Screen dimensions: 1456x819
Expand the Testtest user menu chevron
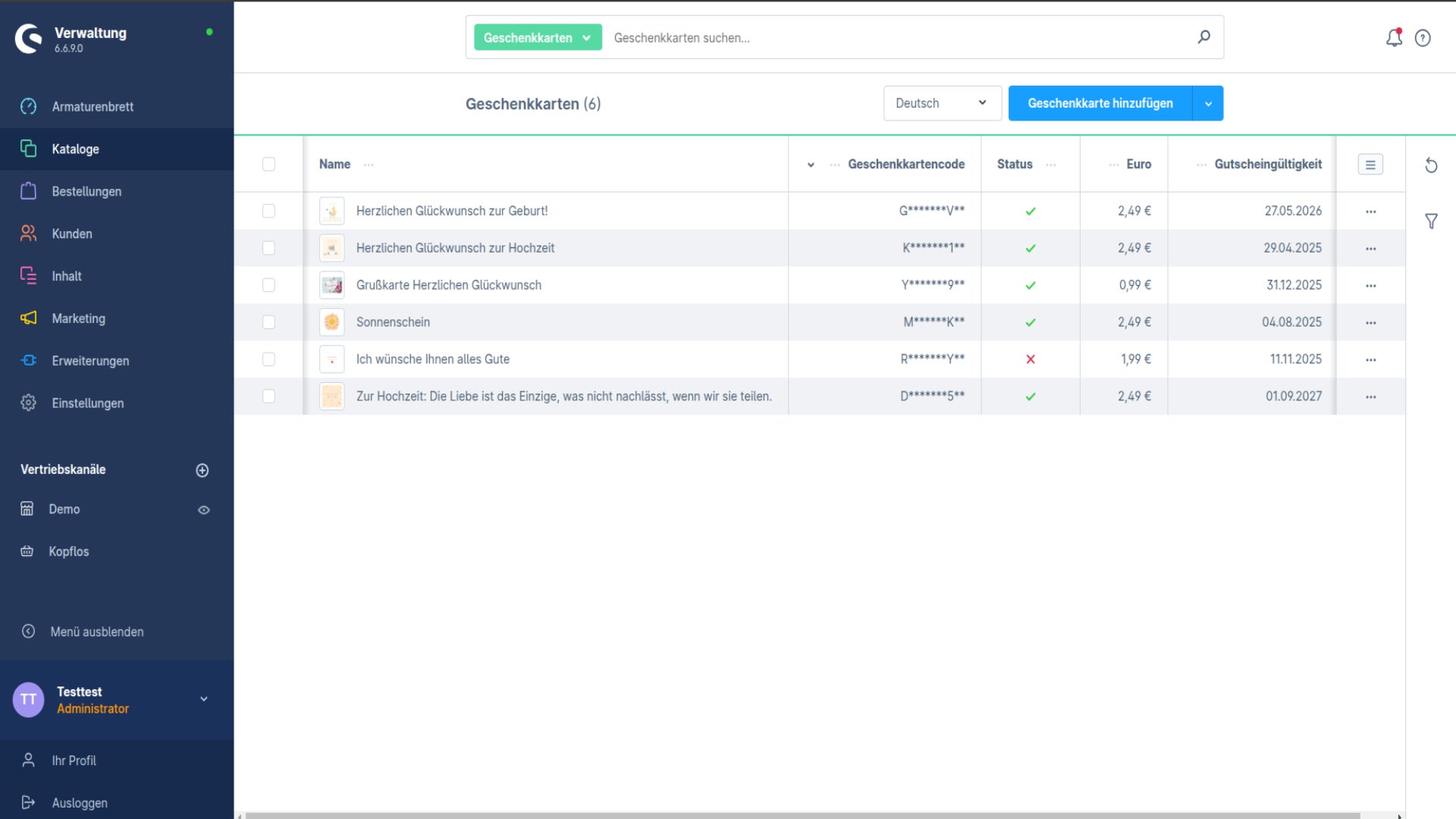point(204,699)
